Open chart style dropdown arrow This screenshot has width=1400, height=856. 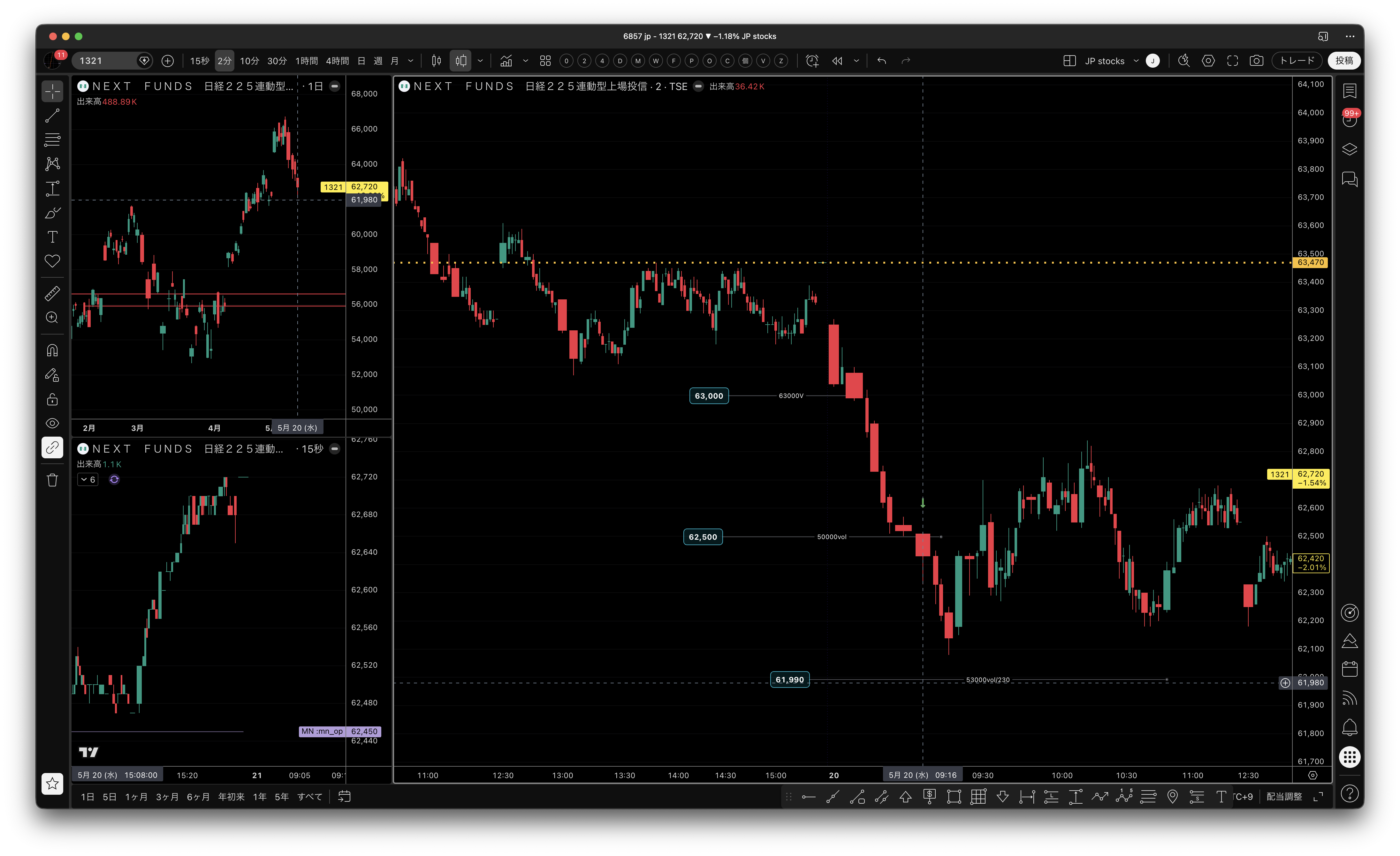click(x=481, y=61)
